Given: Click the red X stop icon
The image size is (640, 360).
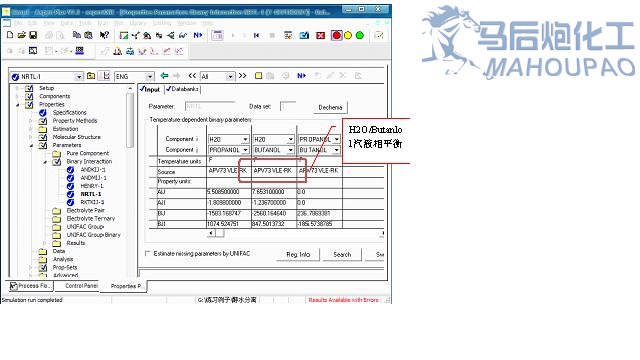Looking at the screenshot, I should (x=321, y=36).
